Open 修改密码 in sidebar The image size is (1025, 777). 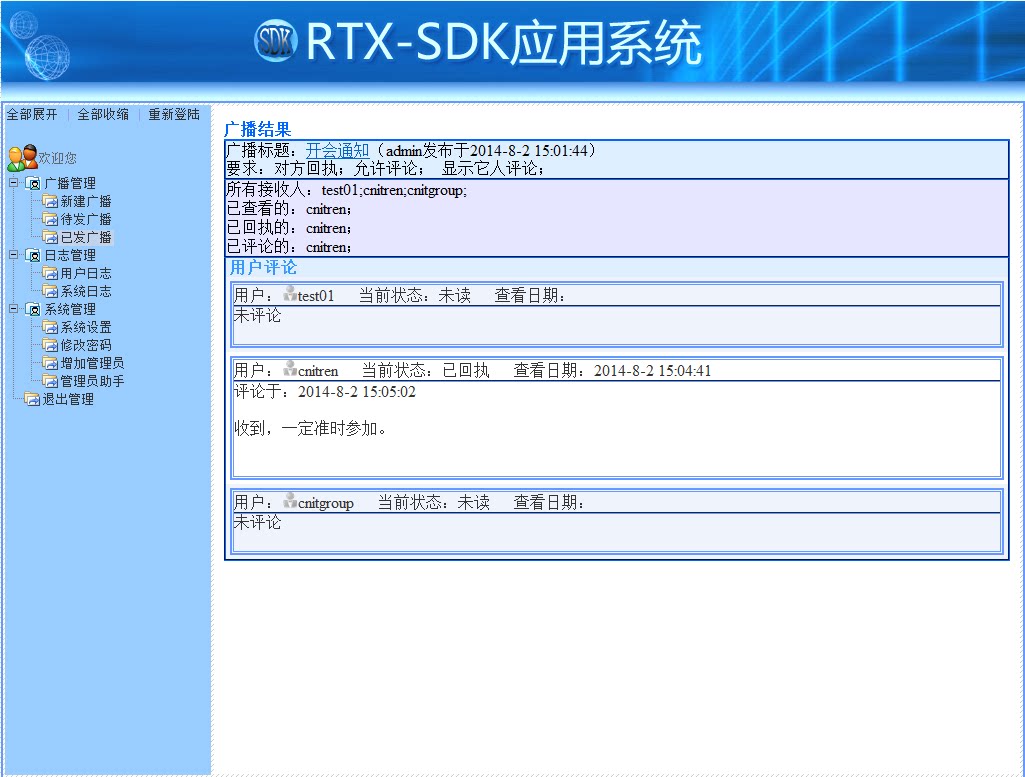86,345
